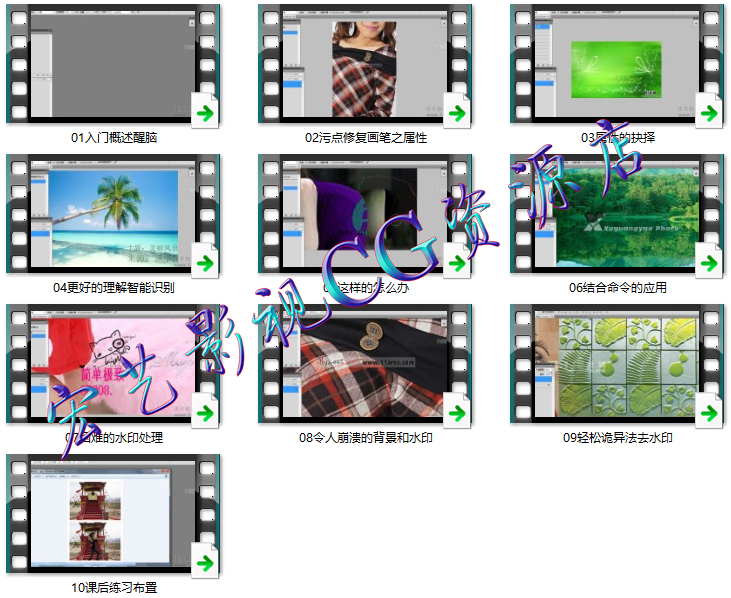Click the green arrow shortcut icon on 08令人崩溃的背景和水印
This screenshot has width=731, height=598.
[x=457, y=411]
